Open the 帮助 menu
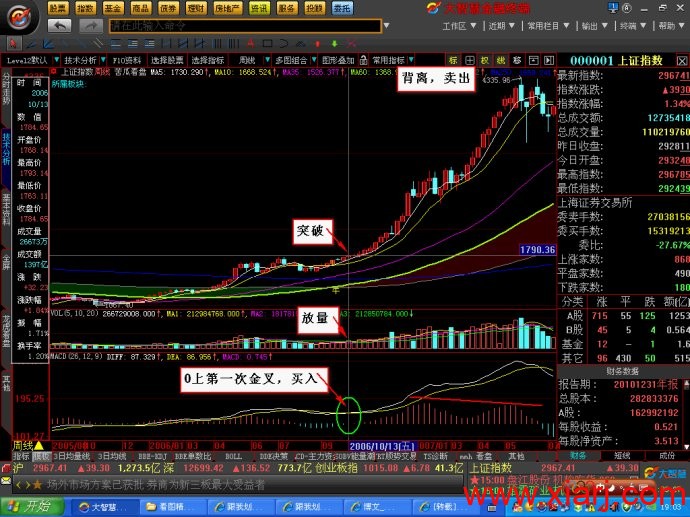The image size is (690, 517). click(671, 26)
